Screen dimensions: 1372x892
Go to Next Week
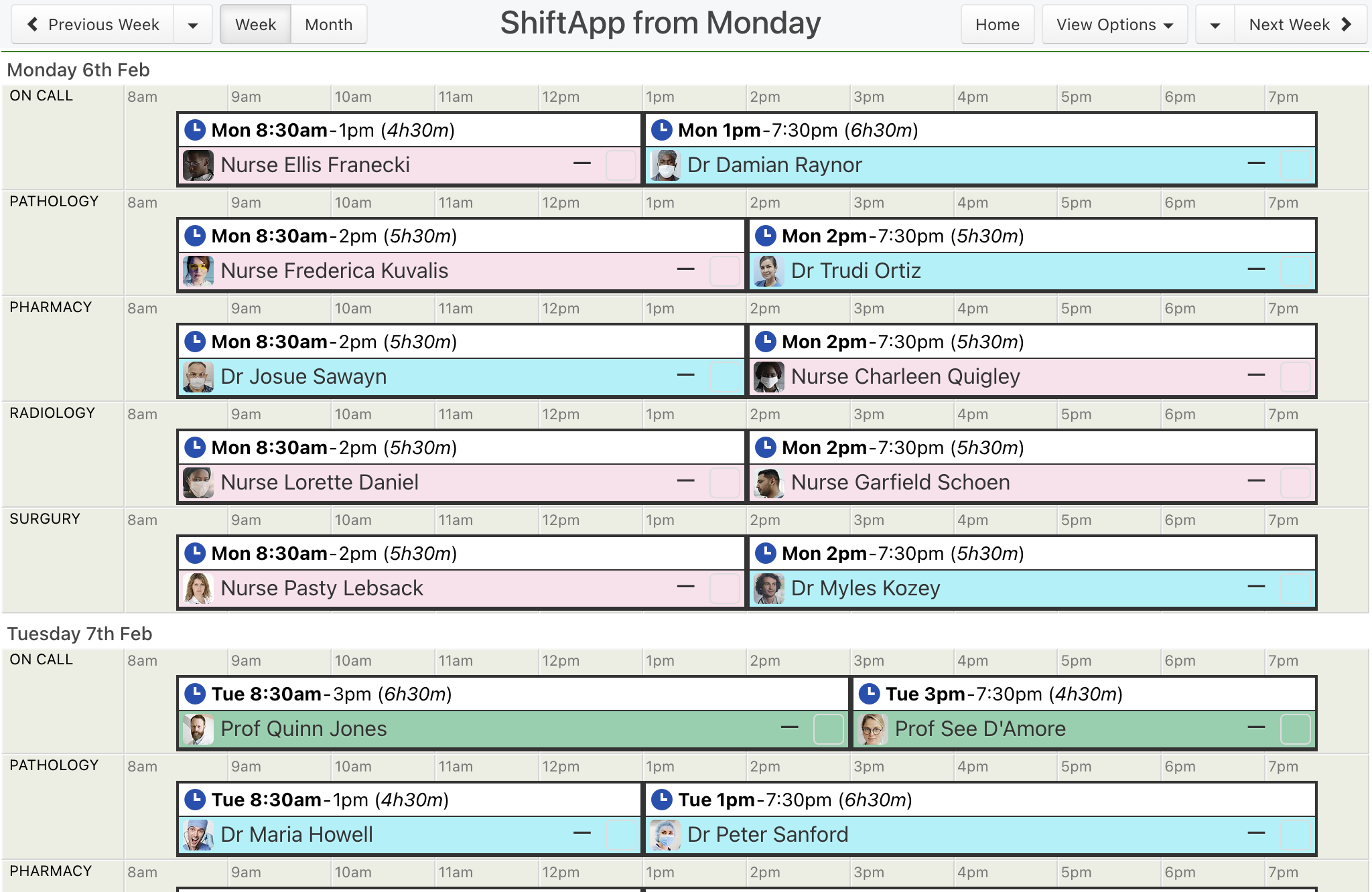(1300, 25)
